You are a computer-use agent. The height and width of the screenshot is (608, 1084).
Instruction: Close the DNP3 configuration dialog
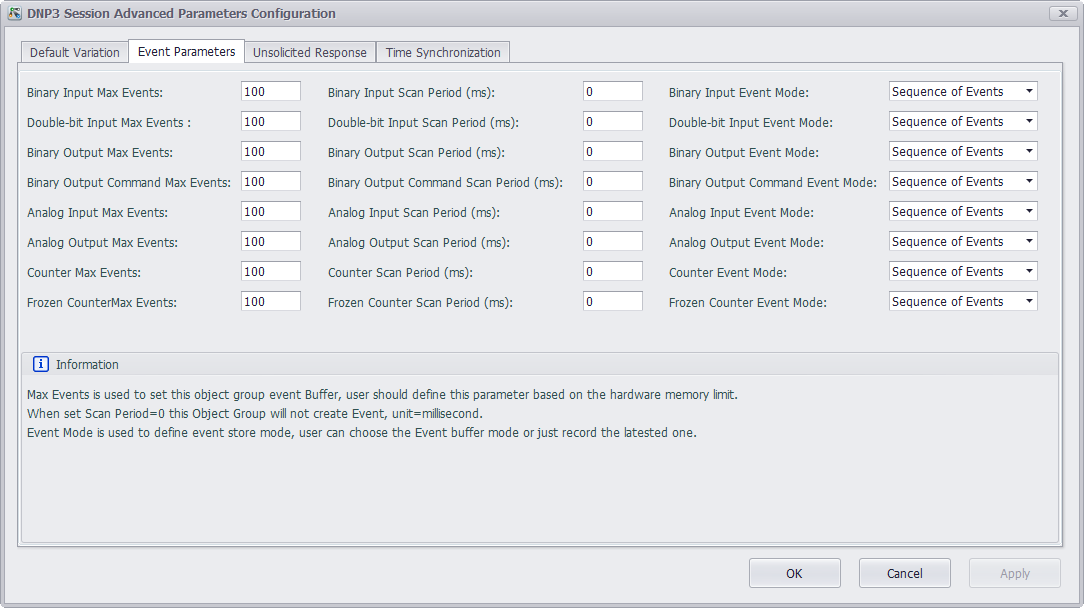1062,13
